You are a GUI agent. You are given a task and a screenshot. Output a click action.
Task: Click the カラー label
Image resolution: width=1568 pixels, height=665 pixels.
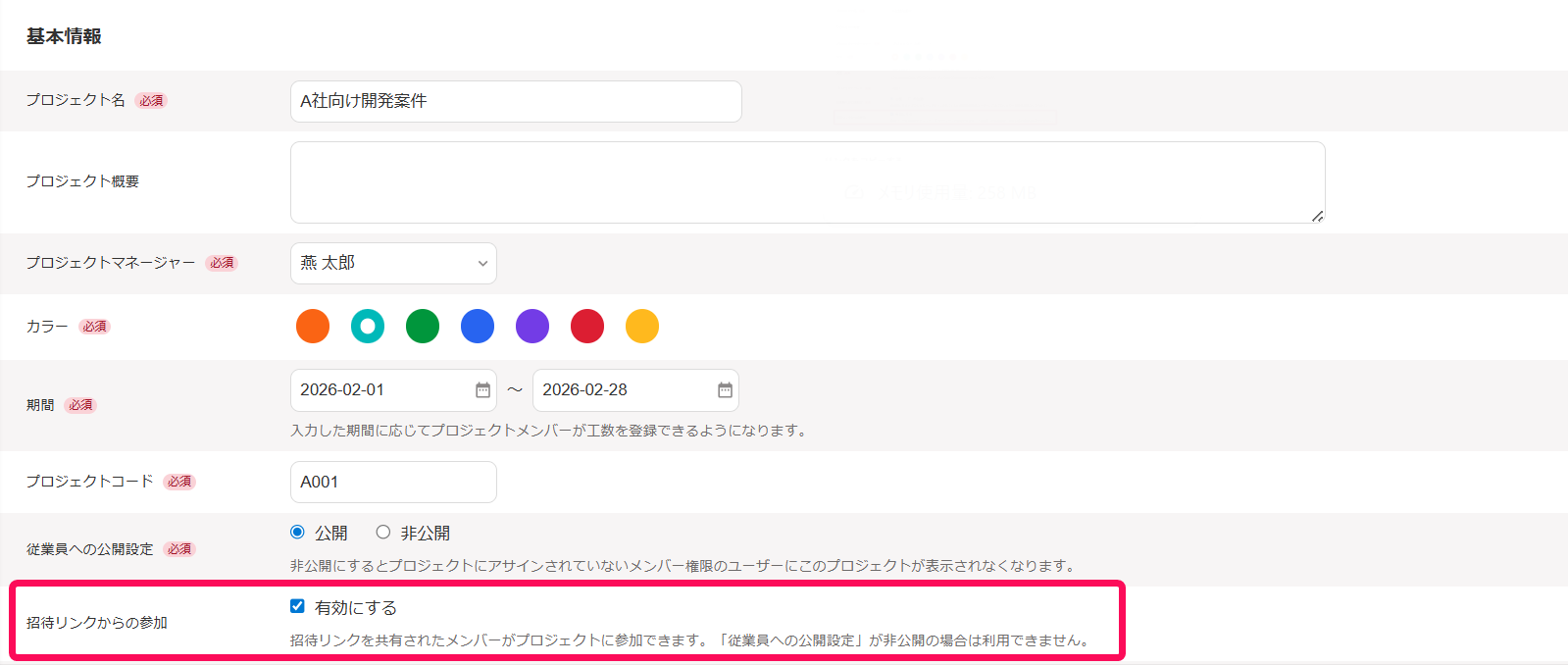(47, 327)
